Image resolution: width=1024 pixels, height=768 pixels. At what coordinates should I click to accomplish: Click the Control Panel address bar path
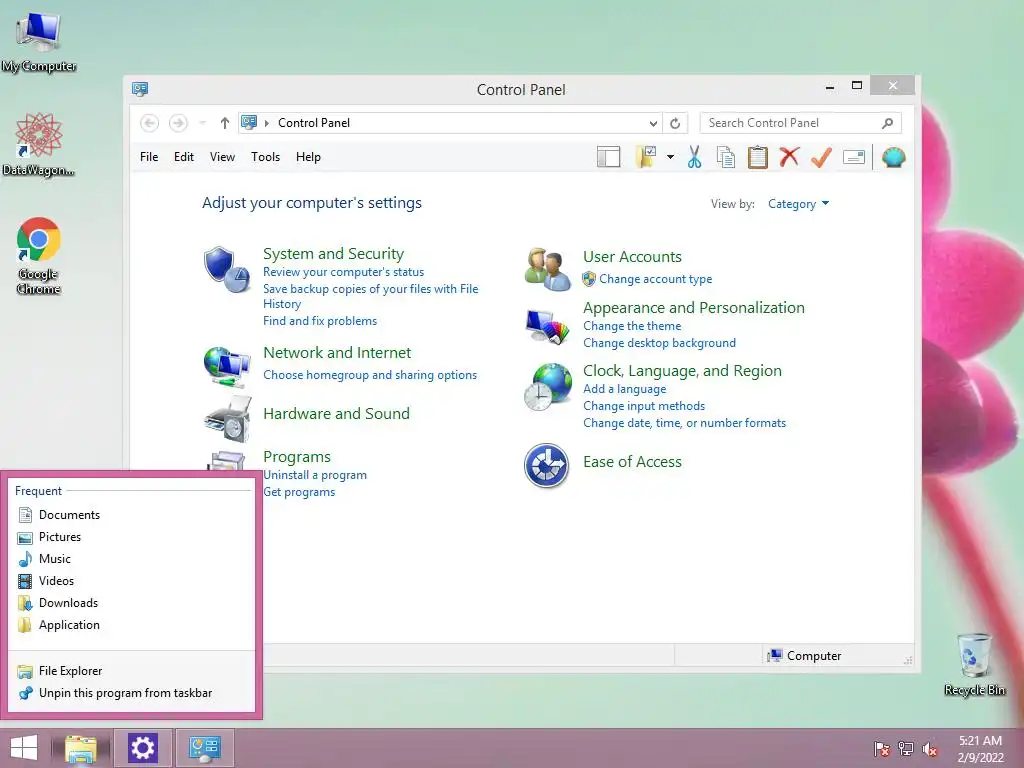pos(313,123)
